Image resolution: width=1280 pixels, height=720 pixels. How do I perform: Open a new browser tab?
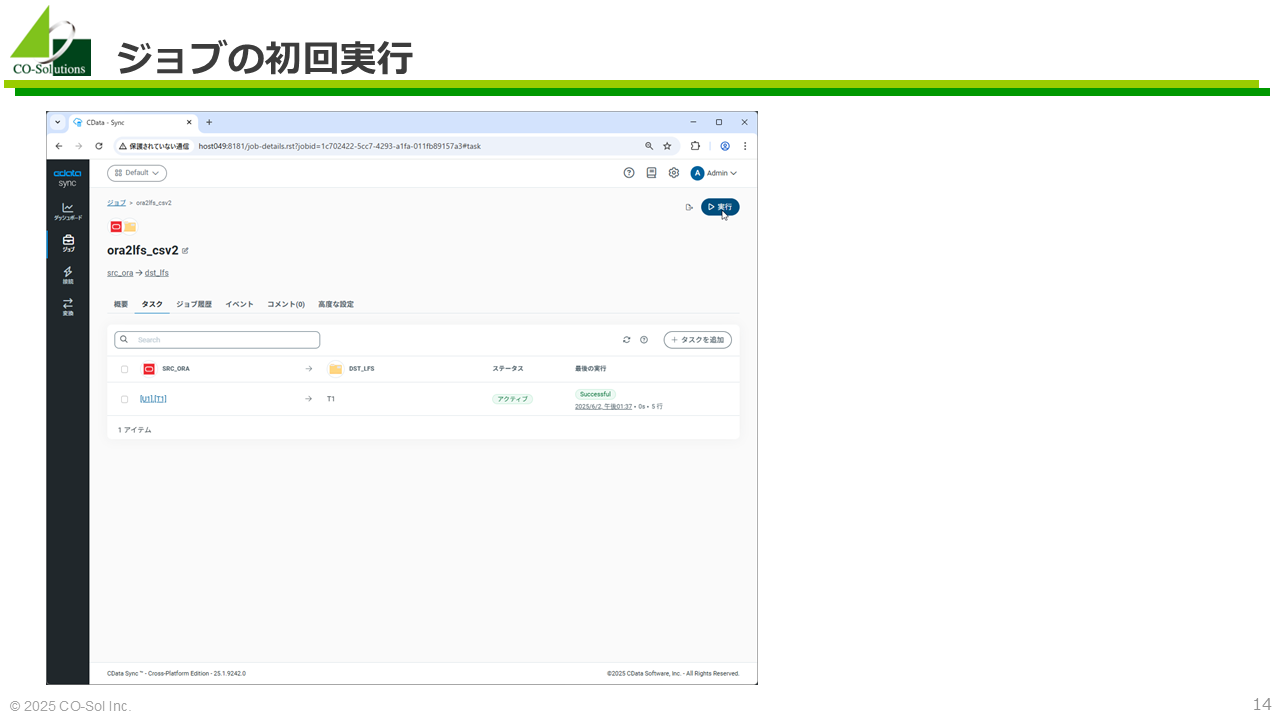[x=209, y=122]
